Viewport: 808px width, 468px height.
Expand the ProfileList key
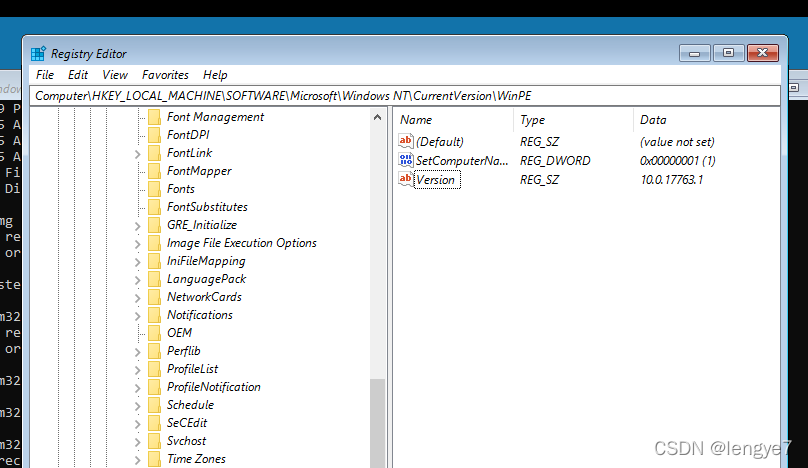138,370
